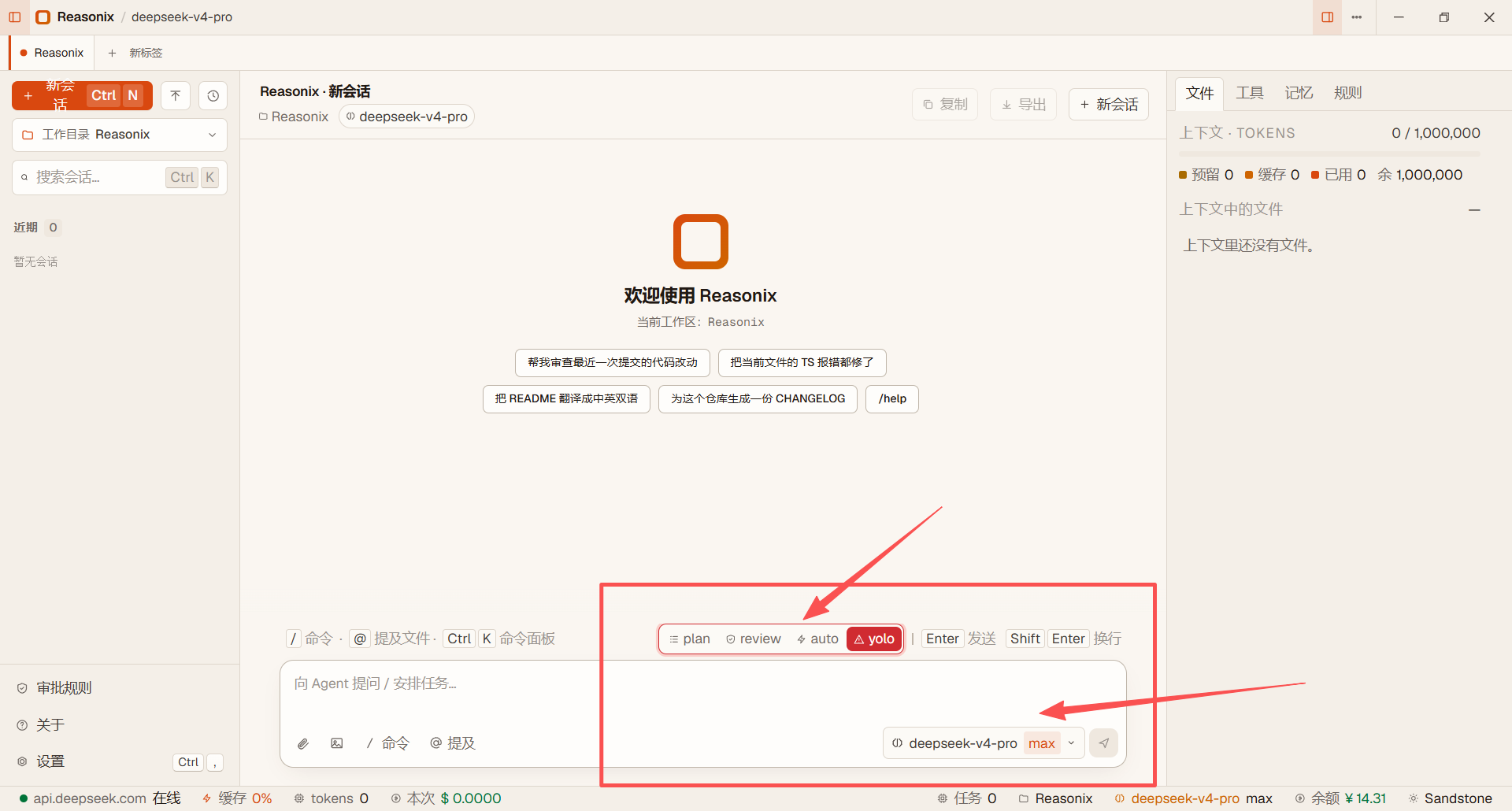The width and height of the screenshot is (1512, 811).
Task: Click the tokens 0 status bar entry
Action: click(x=332, y=798)
